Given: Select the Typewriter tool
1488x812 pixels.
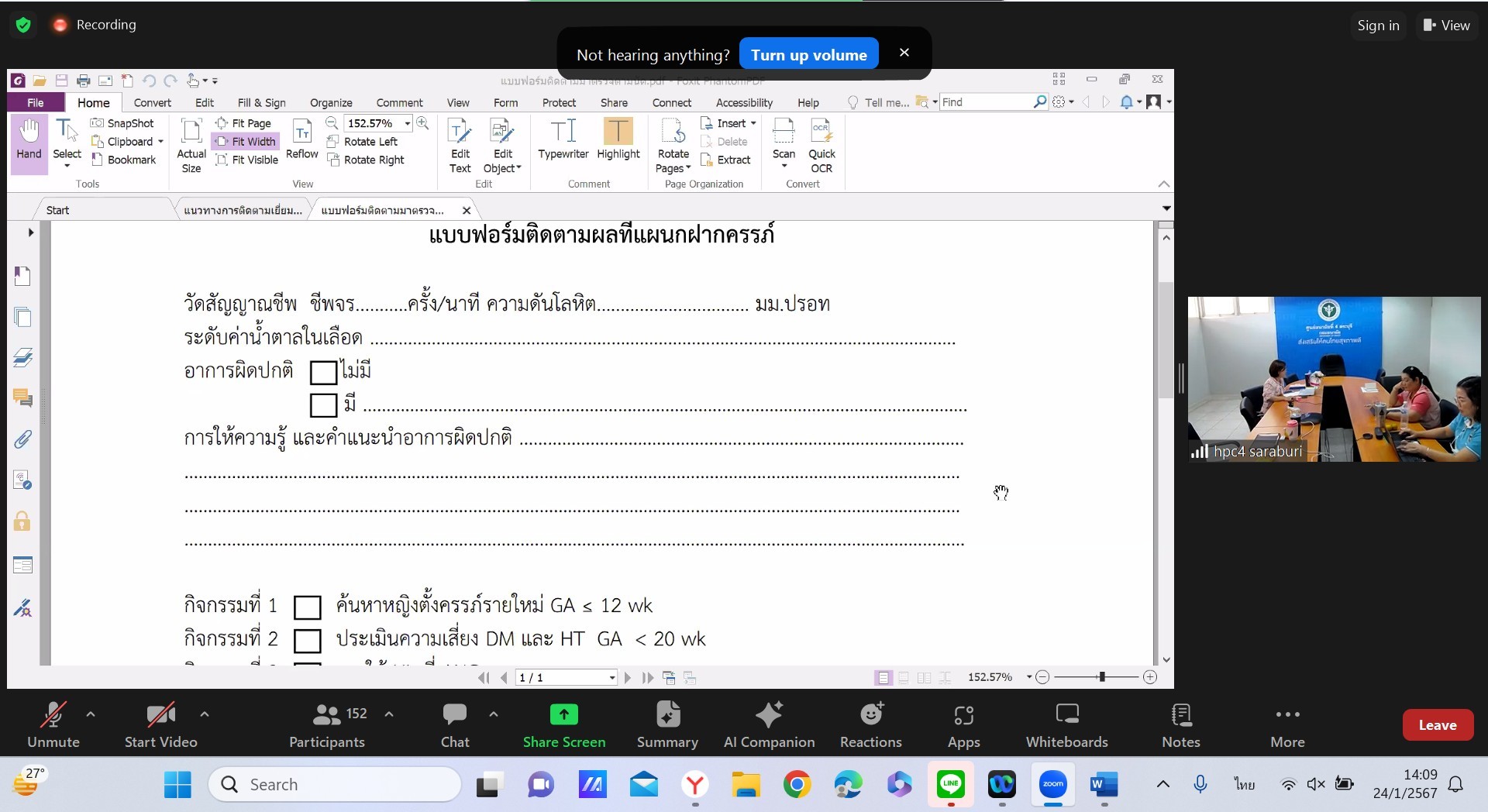Looking at the screenshot, I should pyautogui.click(x=563, y=139).
